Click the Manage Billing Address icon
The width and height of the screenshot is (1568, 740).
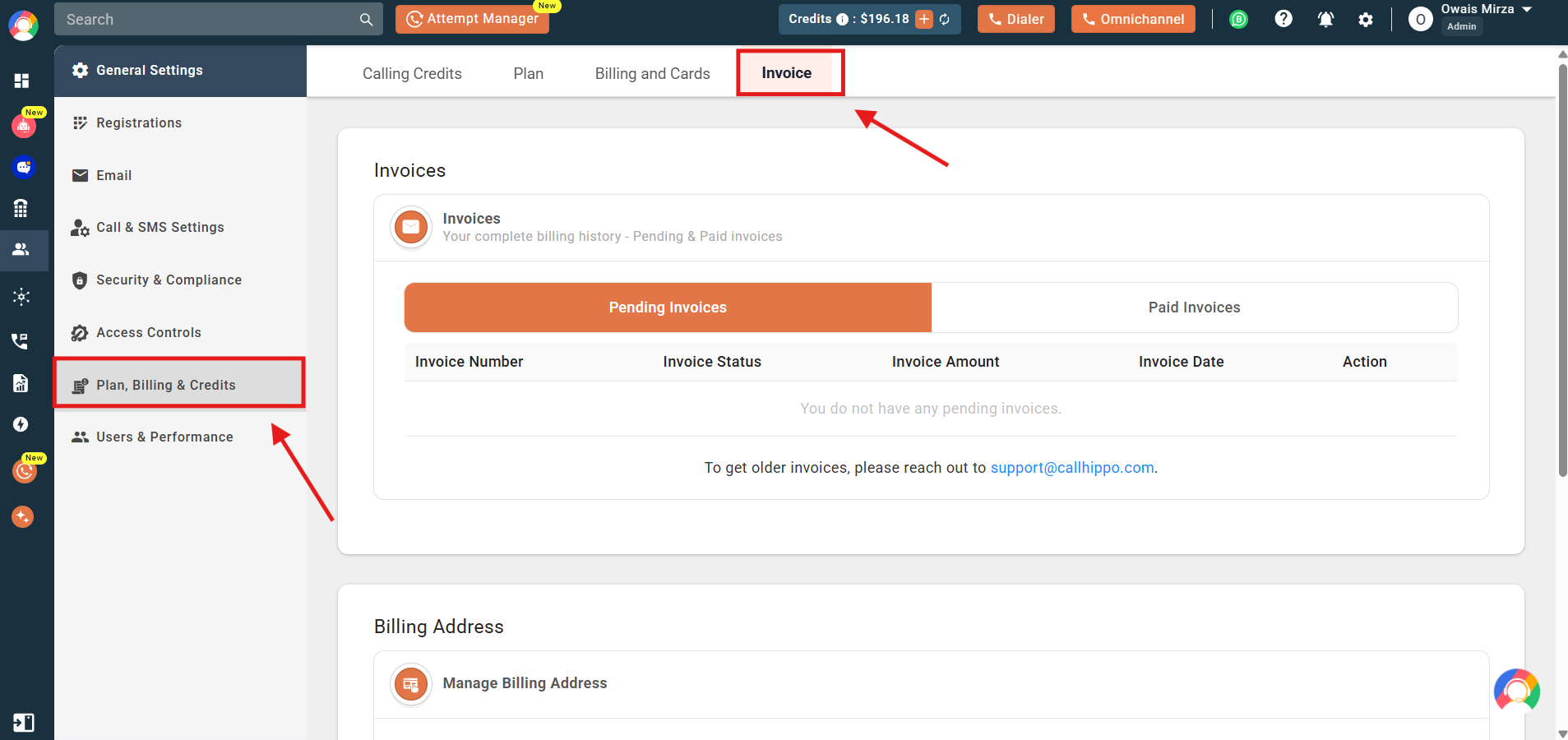click(411, 684)
